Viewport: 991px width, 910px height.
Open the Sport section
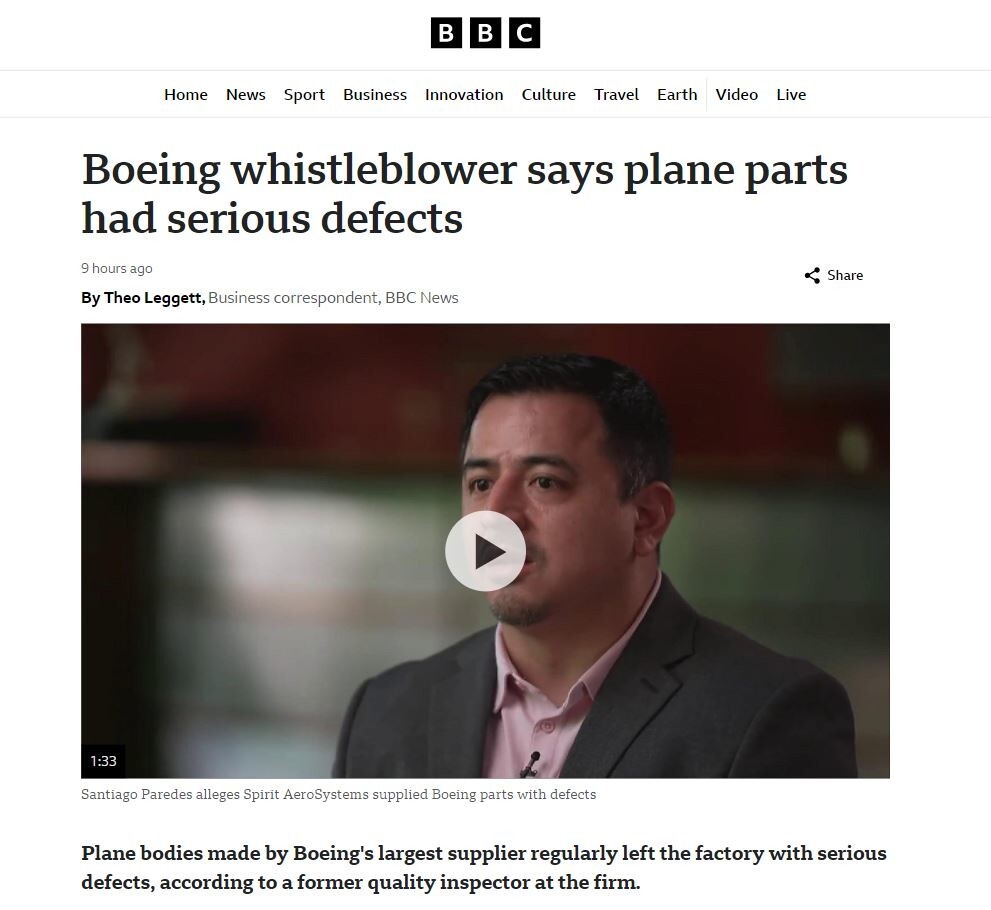(x=304, y=95)
